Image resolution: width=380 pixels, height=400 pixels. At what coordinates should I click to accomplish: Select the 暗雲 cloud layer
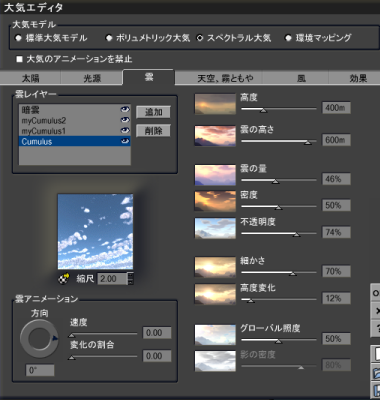[x=75, y=109]
